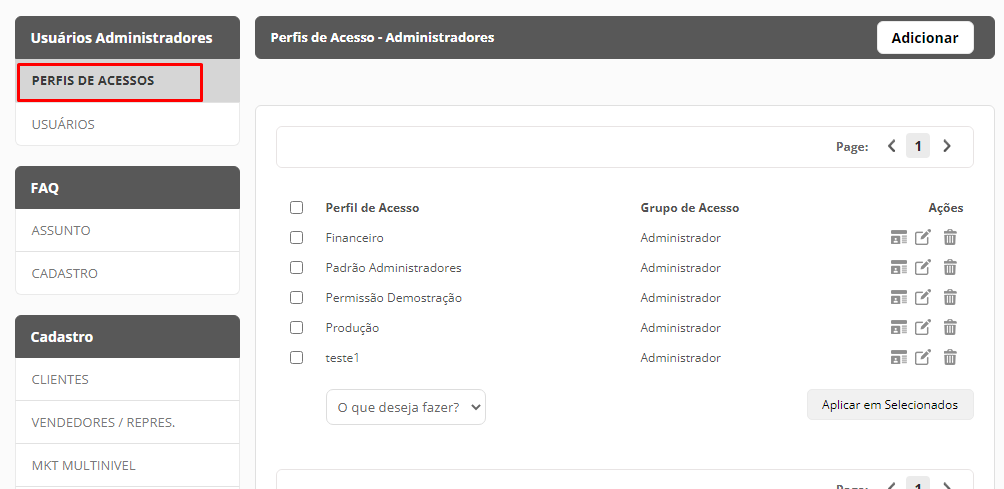The width and height of the screenshot is (1004, 489).
Task: Click trash icon for Produção row
Action: pos(950,328)
